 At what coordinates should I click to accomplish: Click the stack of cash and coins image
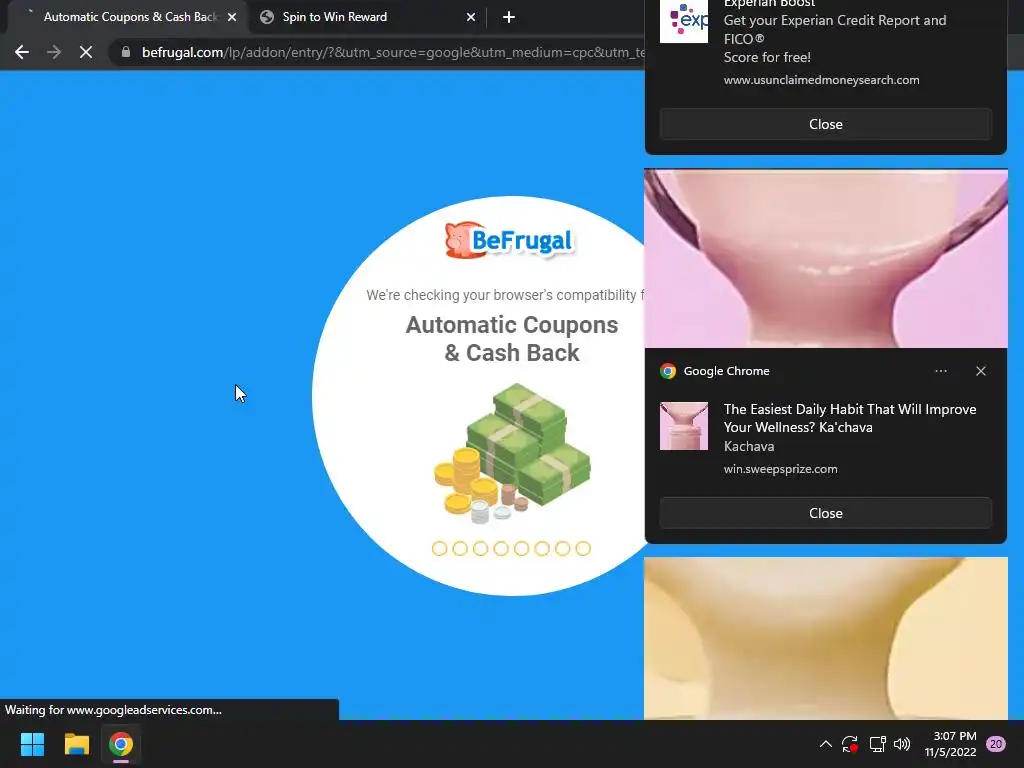[x=512, y=454]
